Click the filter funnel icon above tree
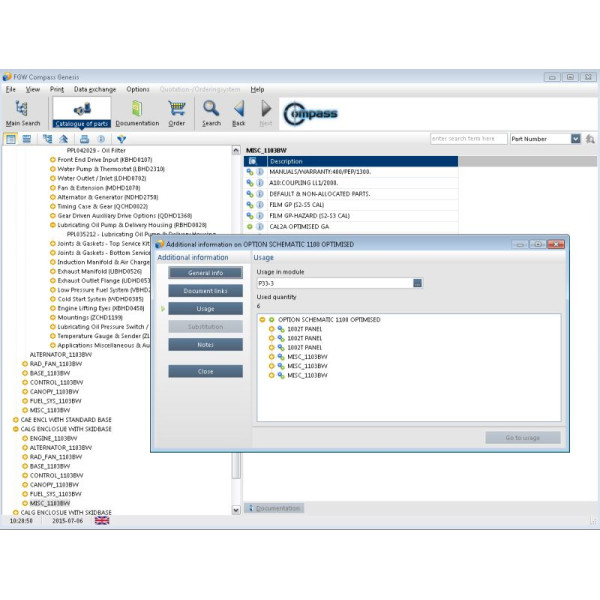The height and width of the screenshot is (600, 600). 121,139
